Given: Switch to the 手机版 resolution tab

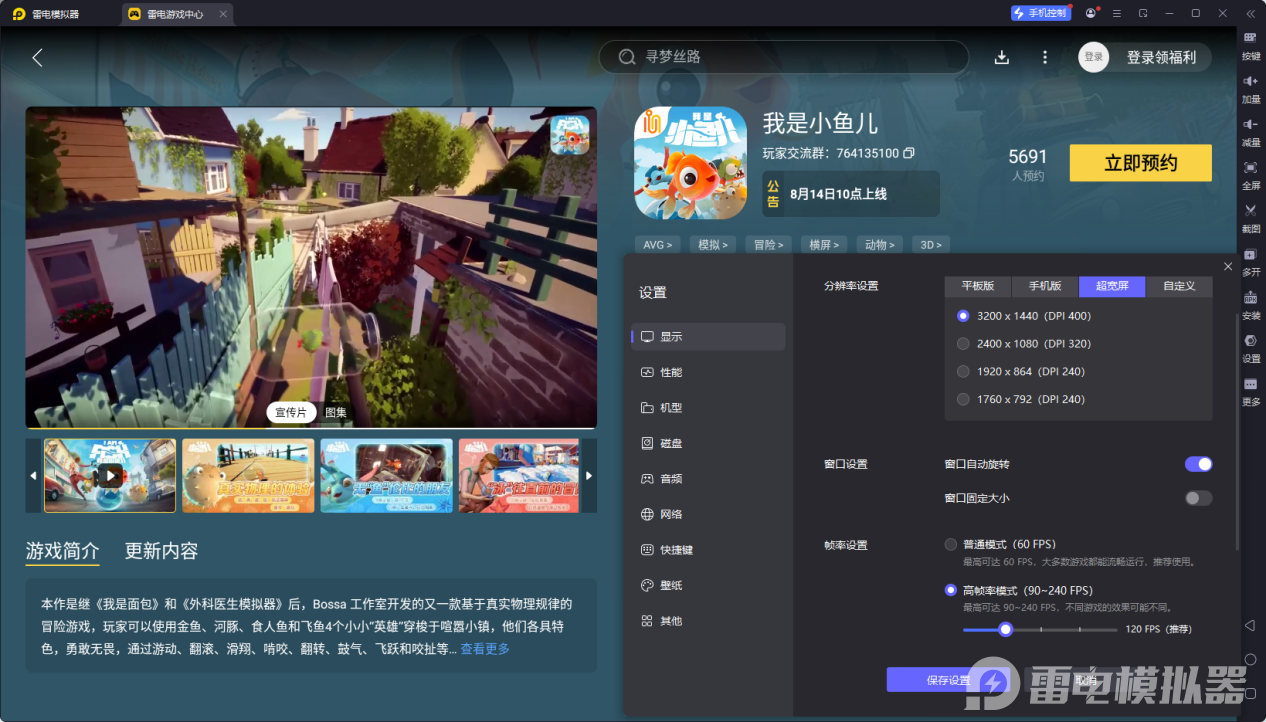Looking at the screenshot, I should tap(1045, 286).
